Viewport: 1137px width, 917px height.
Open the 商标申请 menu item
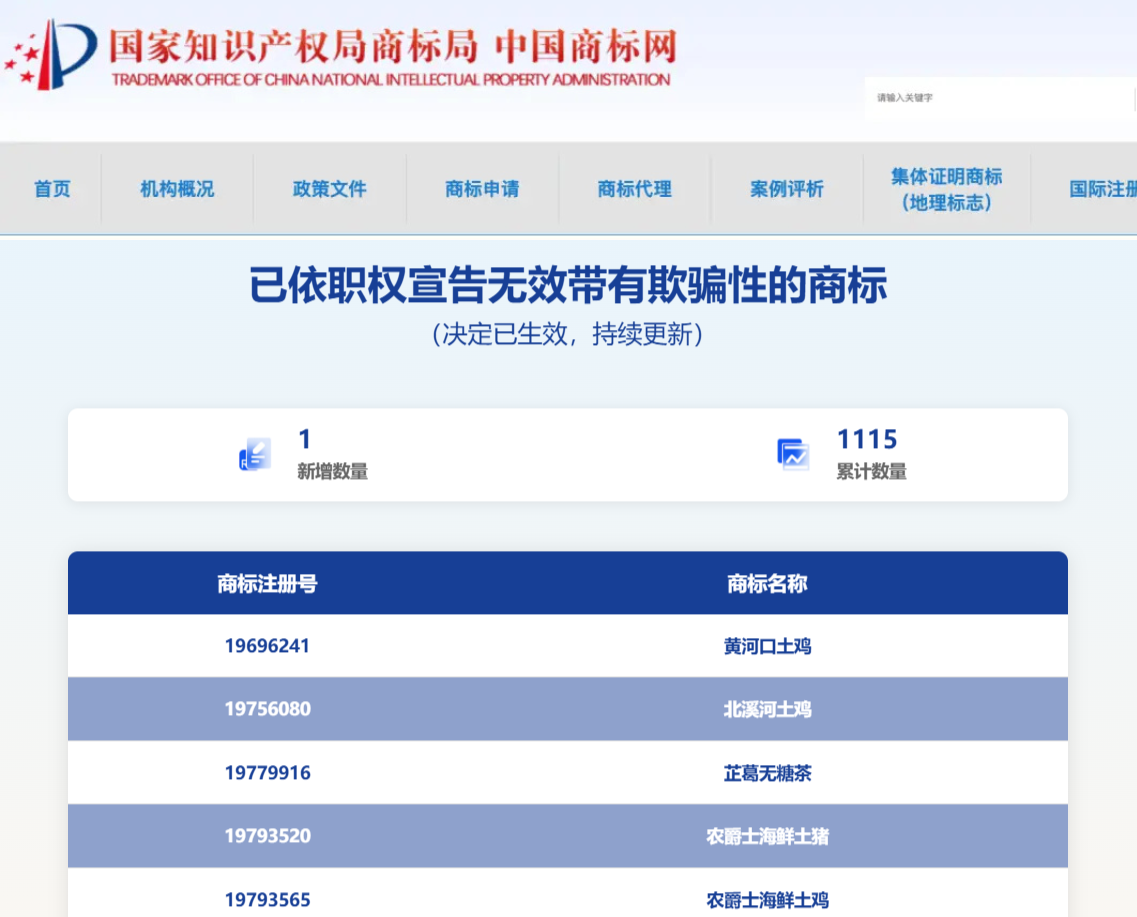(x=482, y=189)
